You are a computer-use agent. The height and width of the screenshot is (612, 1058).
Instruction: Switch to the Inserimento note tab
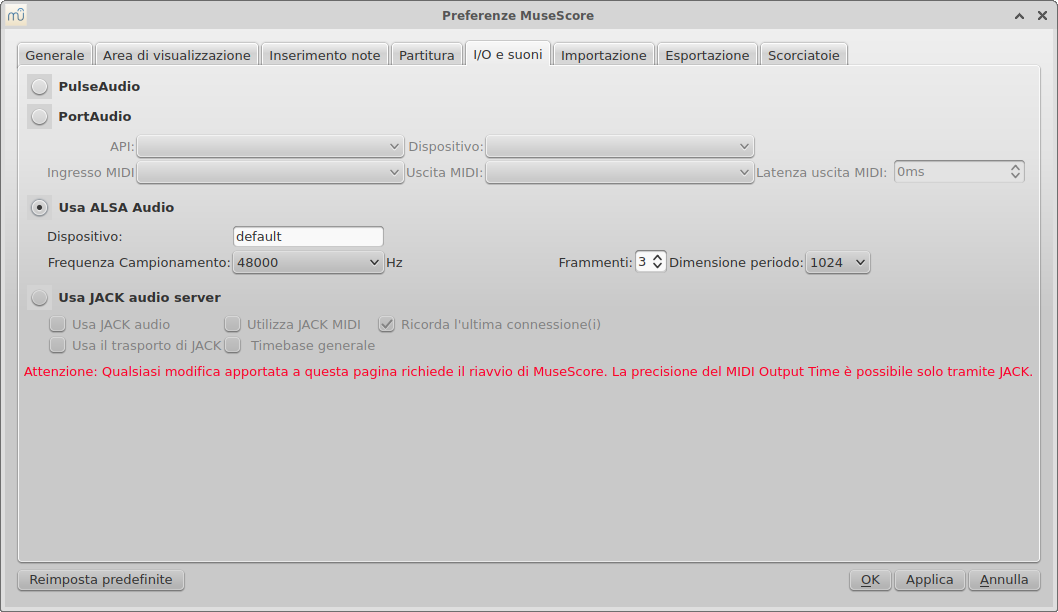tap(325, 55)
